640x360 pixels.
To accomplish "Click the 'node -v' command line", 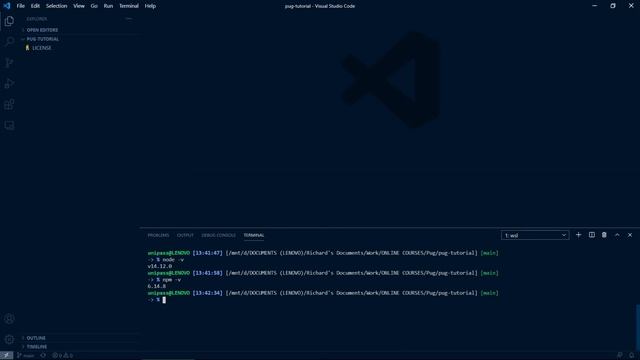I will coord(166,260).
